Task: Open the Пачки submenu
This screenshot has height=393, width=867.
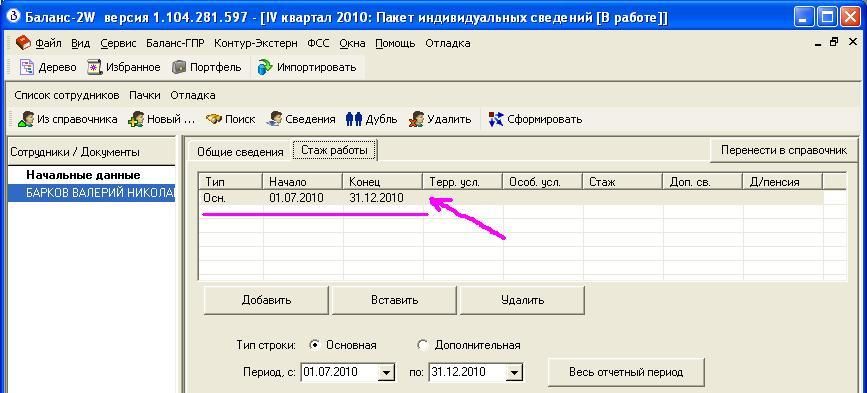Action: click(x=145, y=95)
